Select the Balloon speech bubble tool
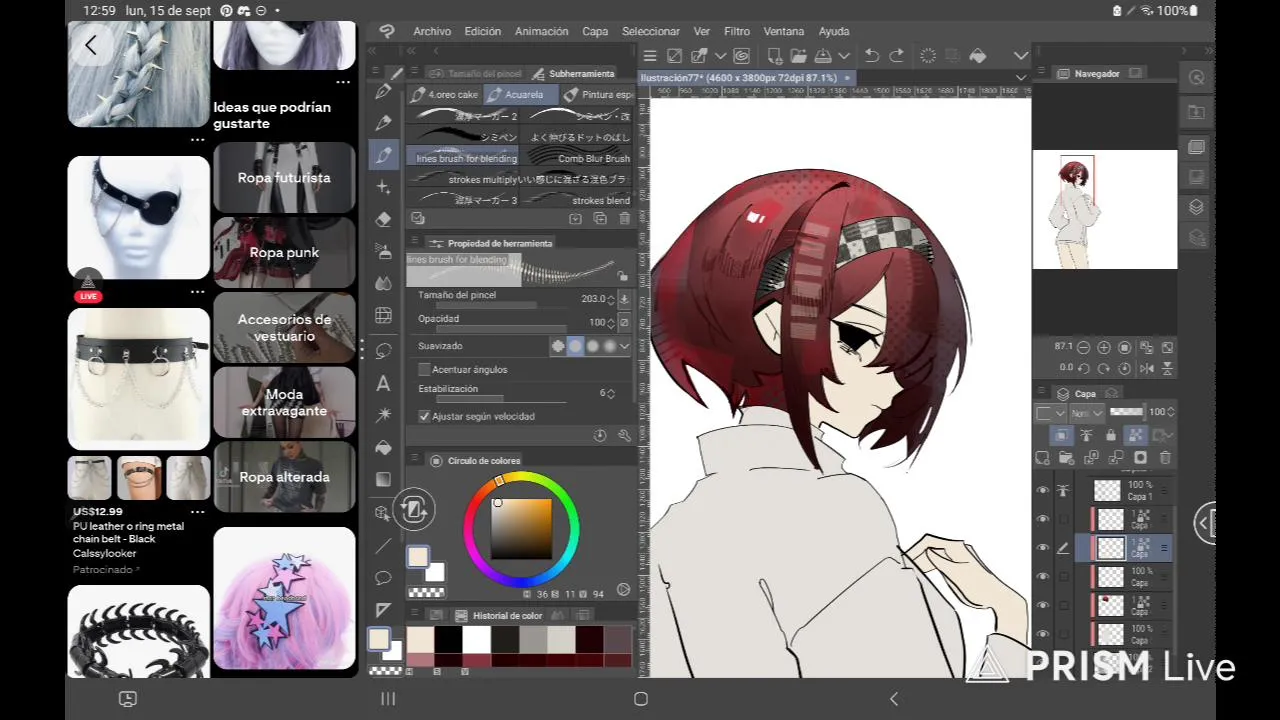 [x=383, y=577]
